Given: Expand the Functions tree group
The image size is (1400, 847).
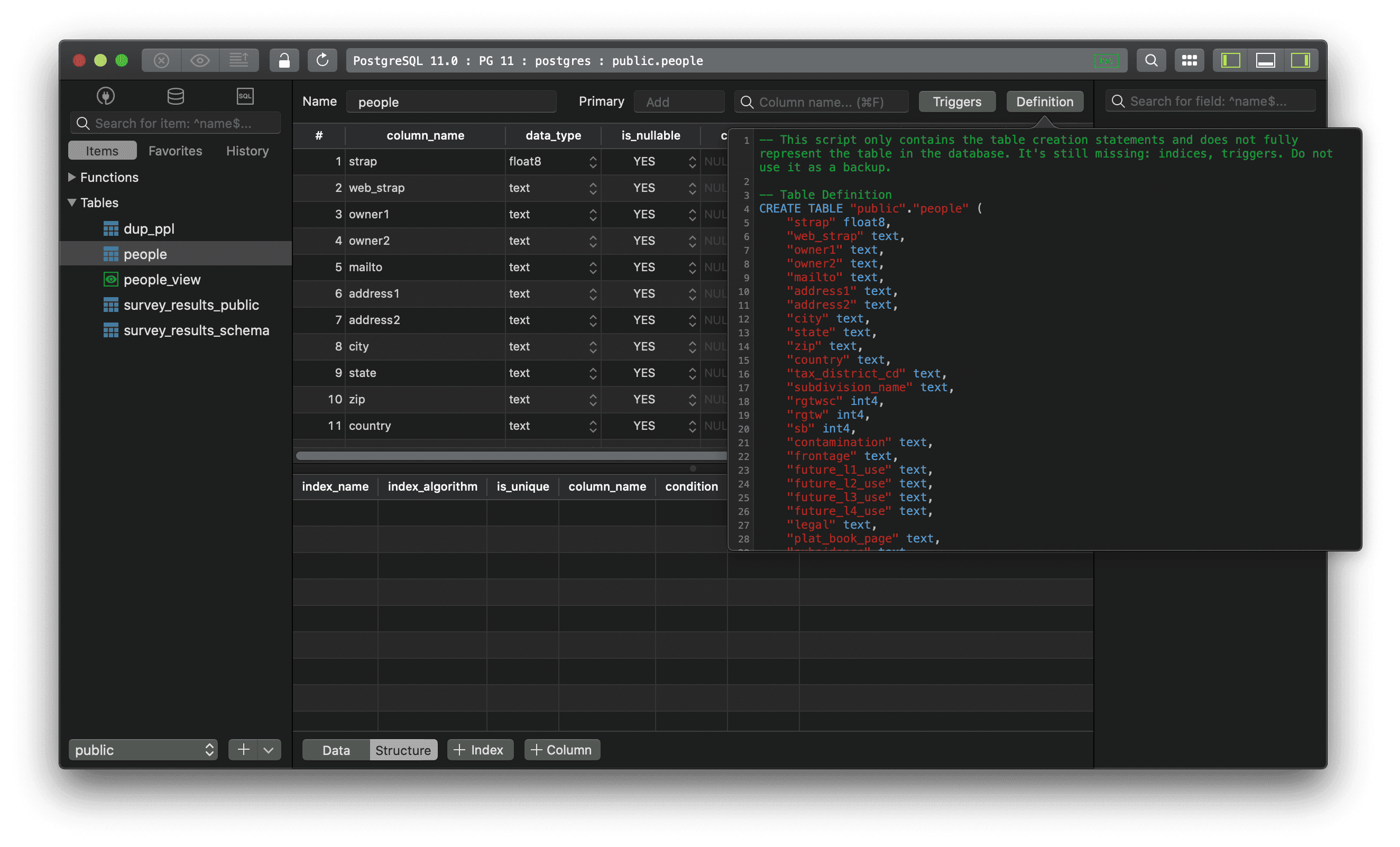Looking at the screenshot, I should click(x=72, y=177).
